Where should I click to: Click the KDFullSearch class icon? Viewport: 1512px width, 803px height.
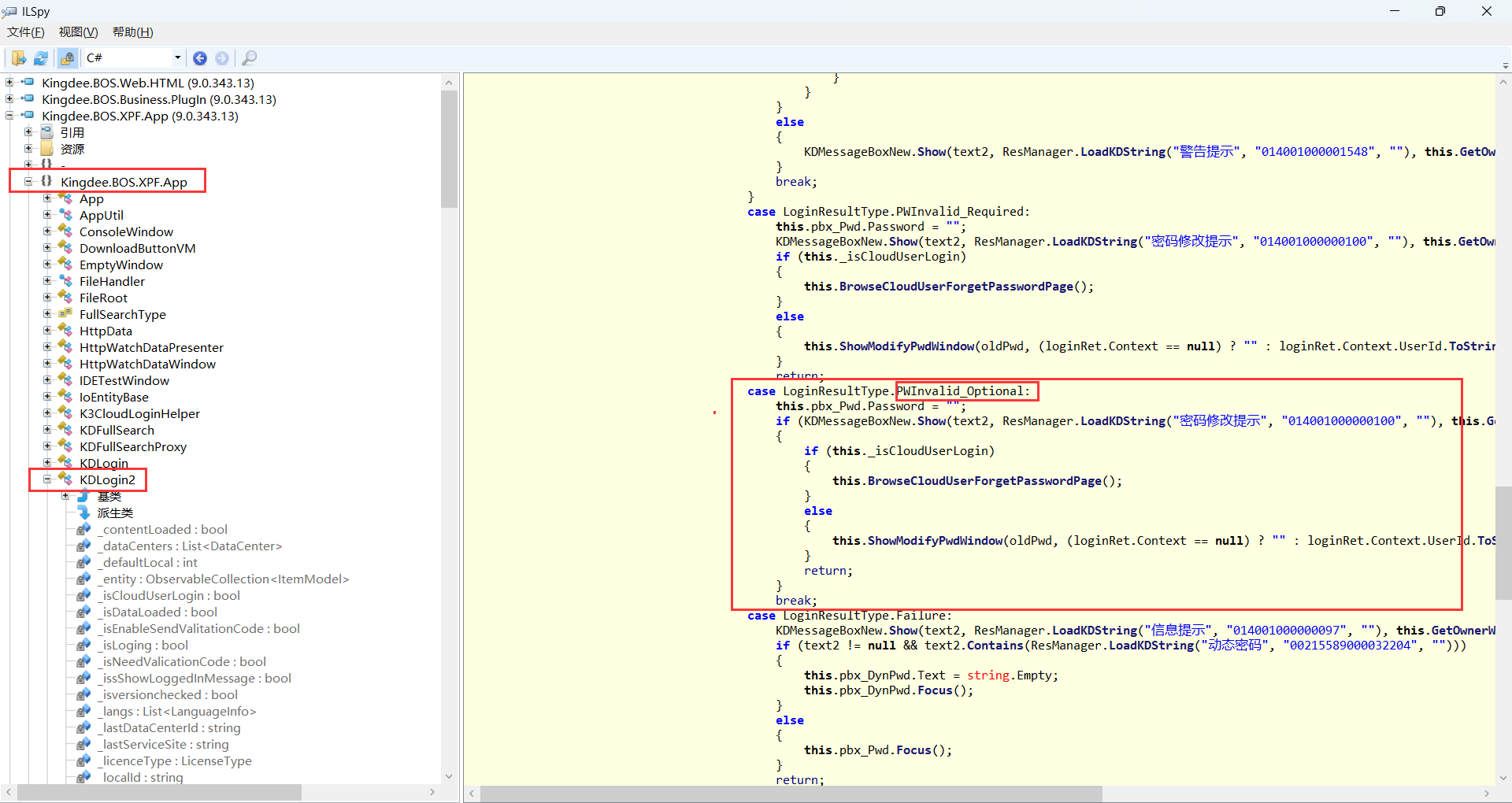[x=65, y=429]
